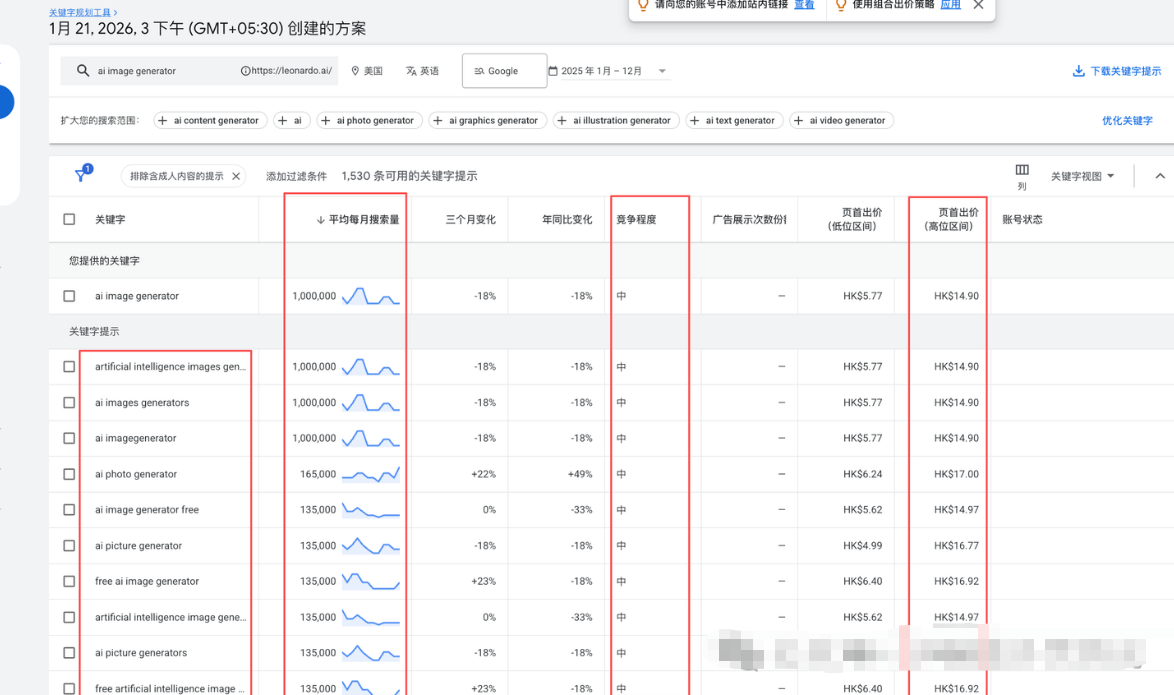This screenshot has width=1174, height=695.
Task: Tick checkbox for 'ai imagegenerator' row
Action: (70, 438)
